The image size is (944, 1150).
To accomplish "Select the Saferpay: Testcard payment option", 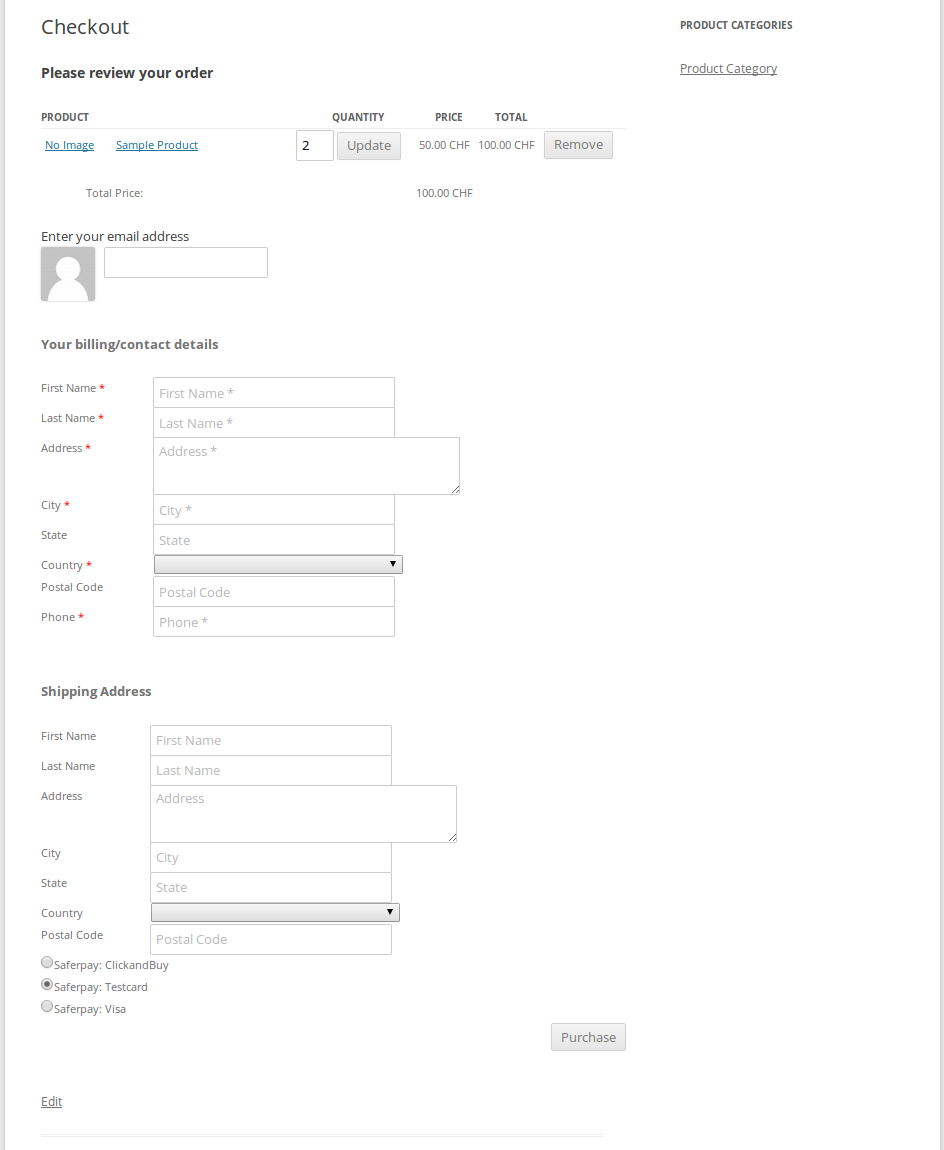I will (47, 984).
